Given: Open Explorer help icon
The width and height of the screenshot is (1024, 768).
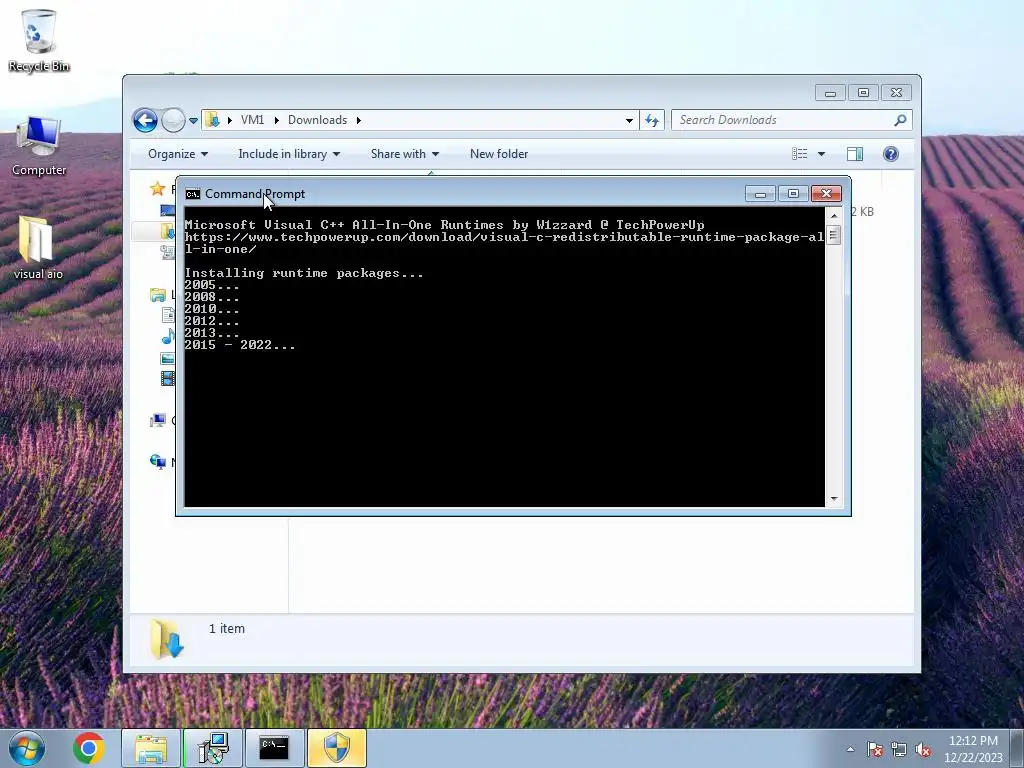Looking at the screenshot, I should [891, 153].
